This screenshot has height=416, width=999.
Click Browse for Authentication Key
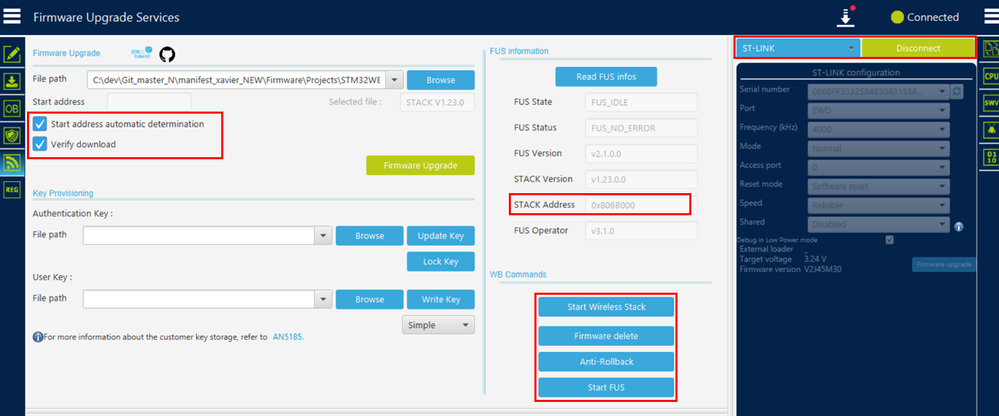point(370,236)
